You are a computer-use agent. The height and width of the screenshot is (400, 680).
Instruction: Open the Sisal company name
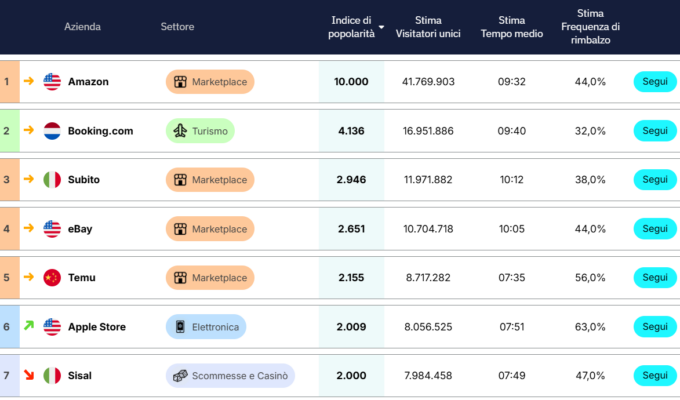[x=80, y=376]
